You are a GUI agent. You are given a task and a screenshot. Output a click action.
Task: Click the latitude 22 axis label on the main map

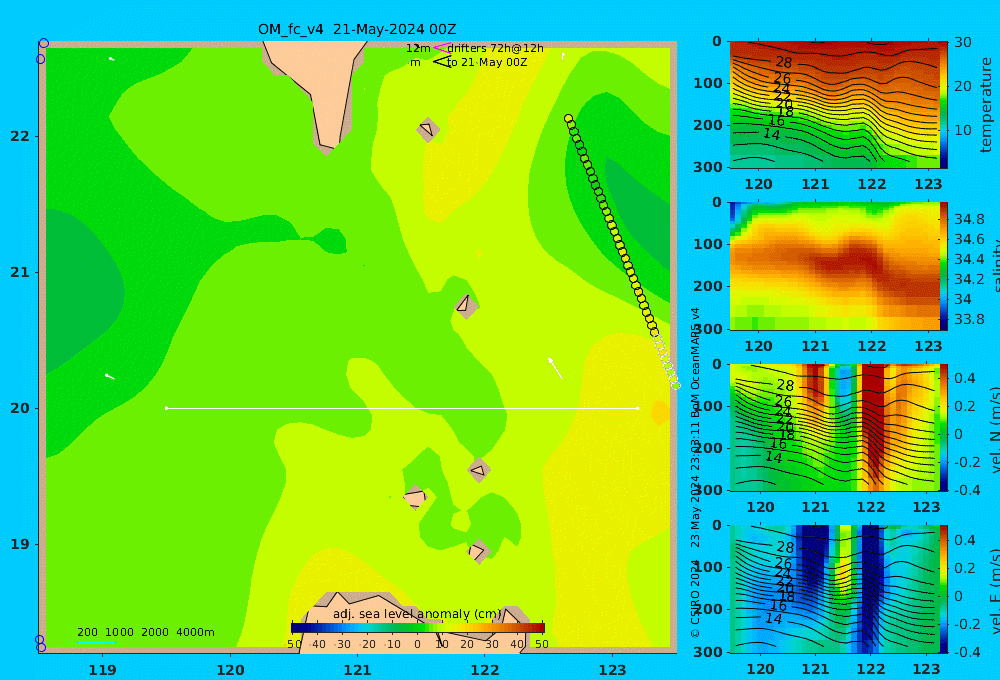(x=20, y=136)
